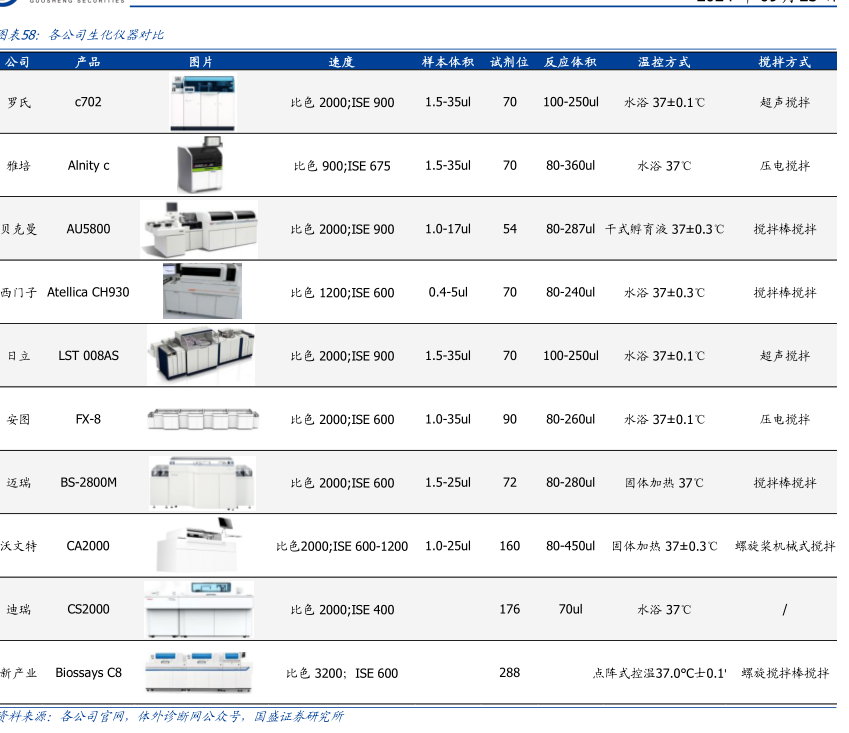This screenshot has width=849, height=733.
Task: Select the 图片 column header
Action: click(201, 62)
